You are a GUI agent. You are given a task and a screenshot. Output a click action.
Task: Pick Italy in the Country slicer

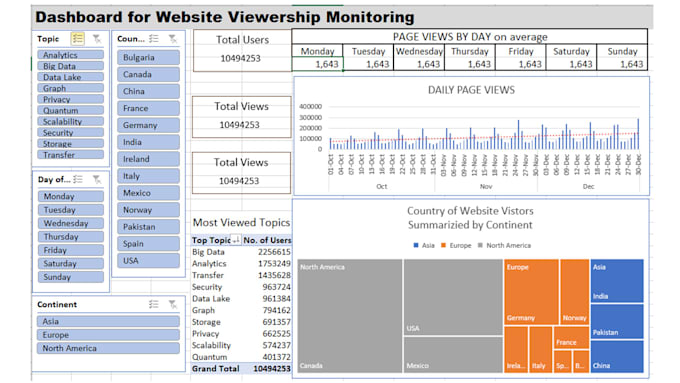(148, 176)
